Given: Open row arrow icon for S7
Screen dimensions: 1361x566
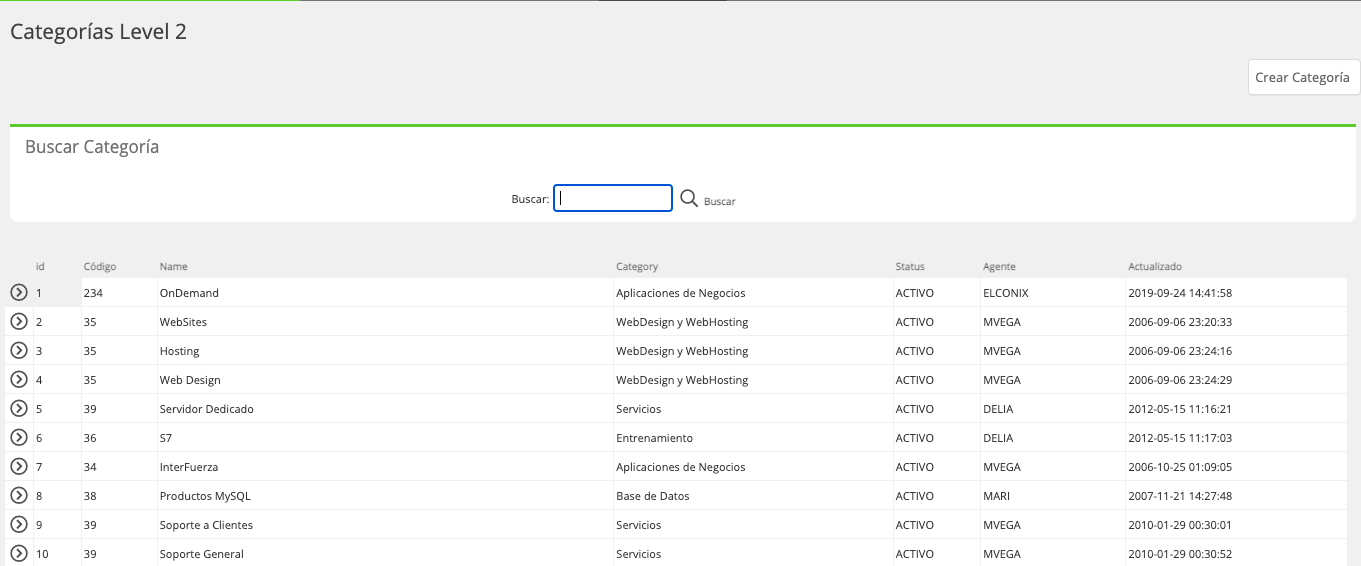Looking at the screenshot, I should 18,437.
